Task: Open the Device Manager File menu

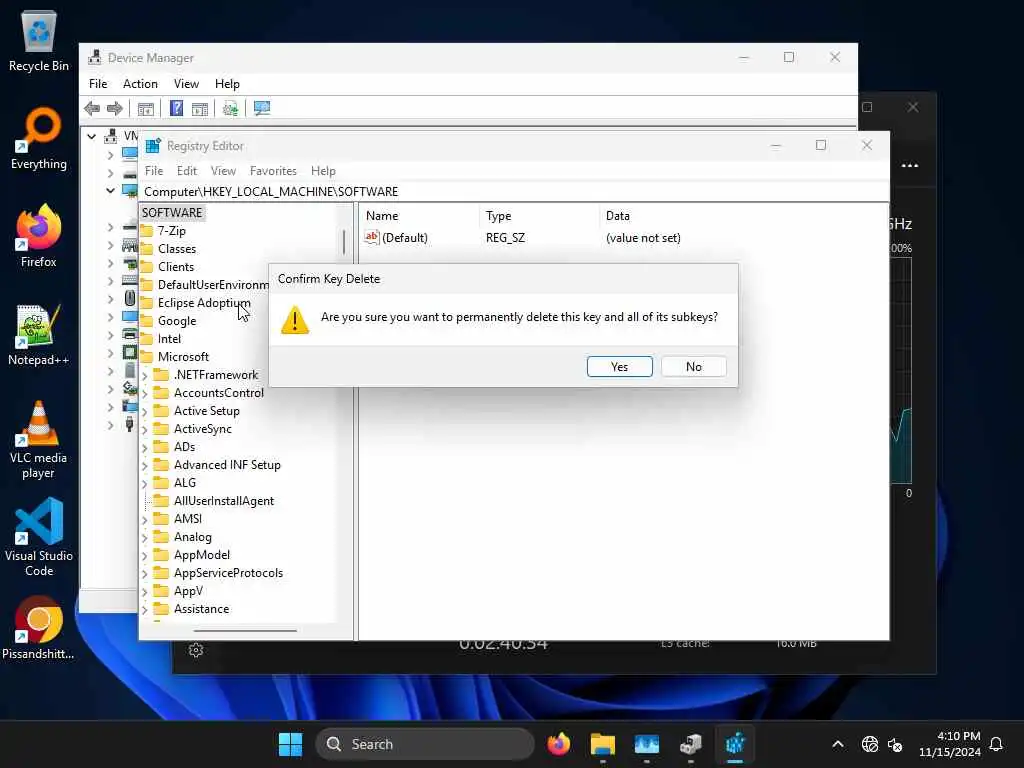Action: 98,84
